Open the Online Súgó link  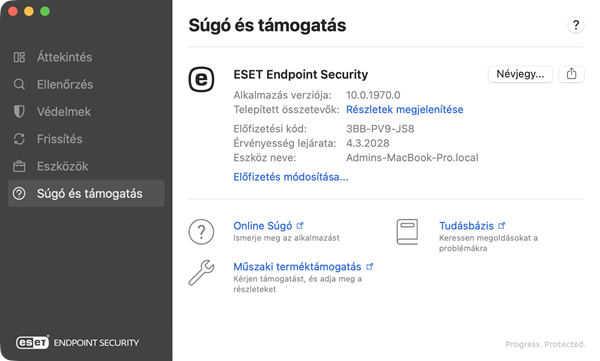[262, 225]
